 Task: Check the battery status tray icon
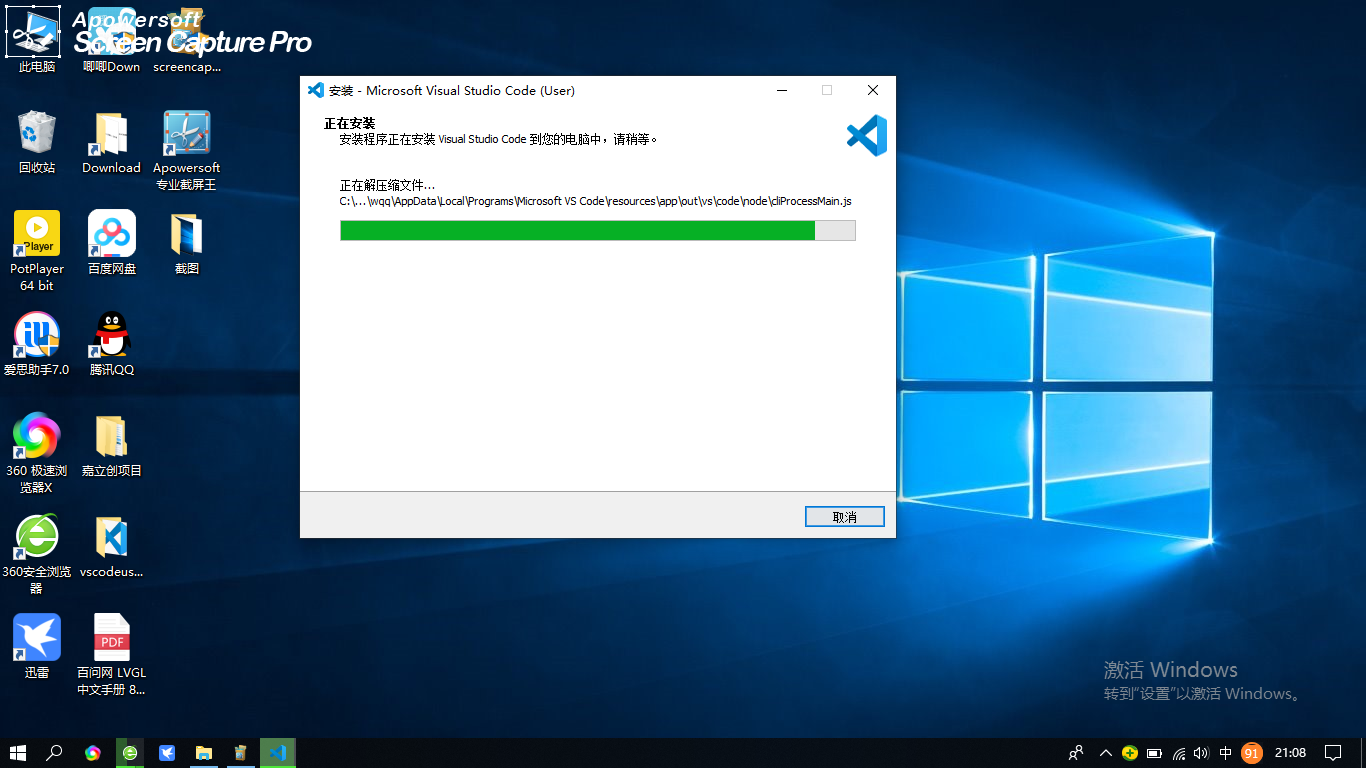1154,753
